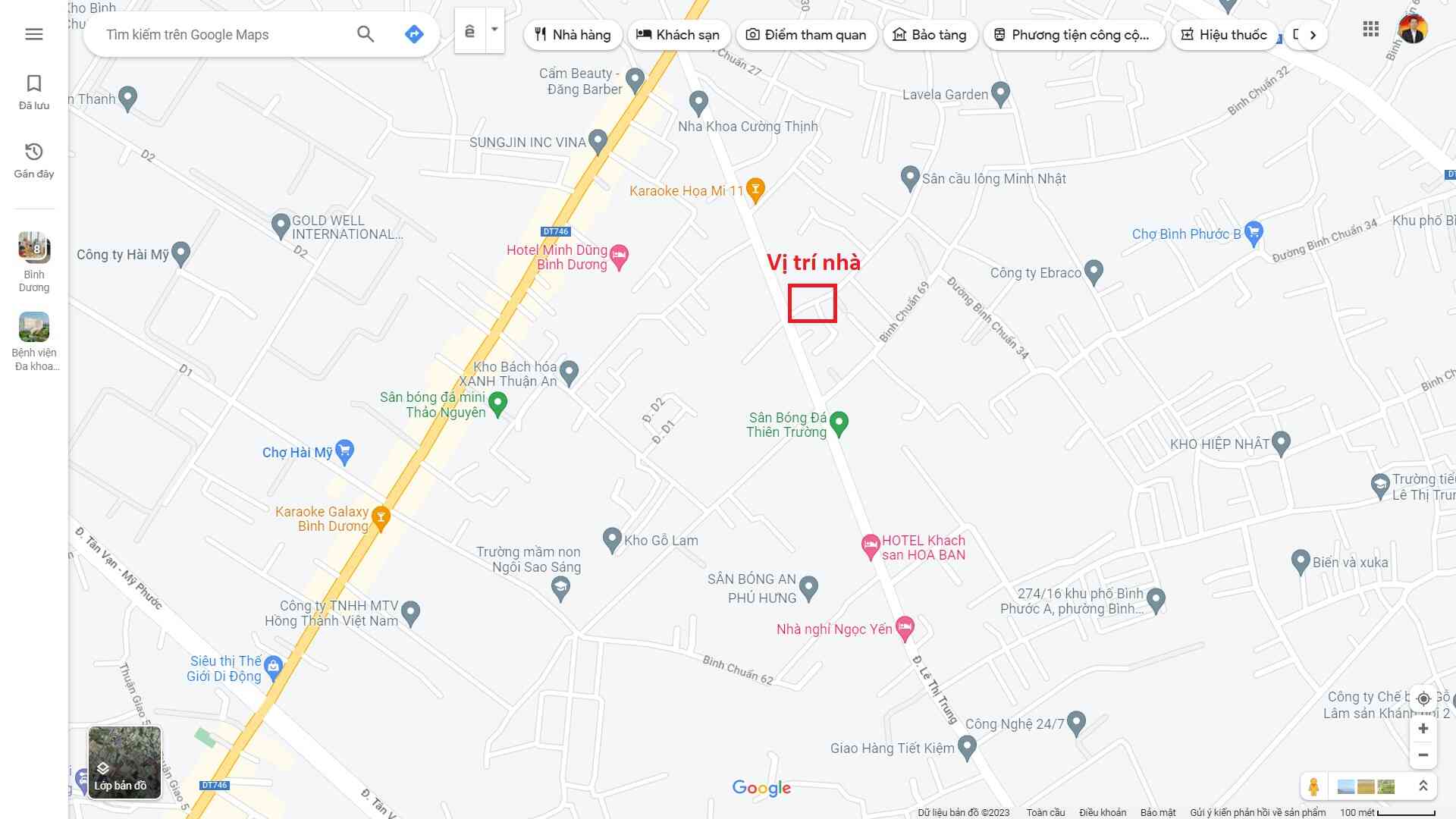
Task: Open the Bảo mật privacy link
Action: click(1158, 812)
